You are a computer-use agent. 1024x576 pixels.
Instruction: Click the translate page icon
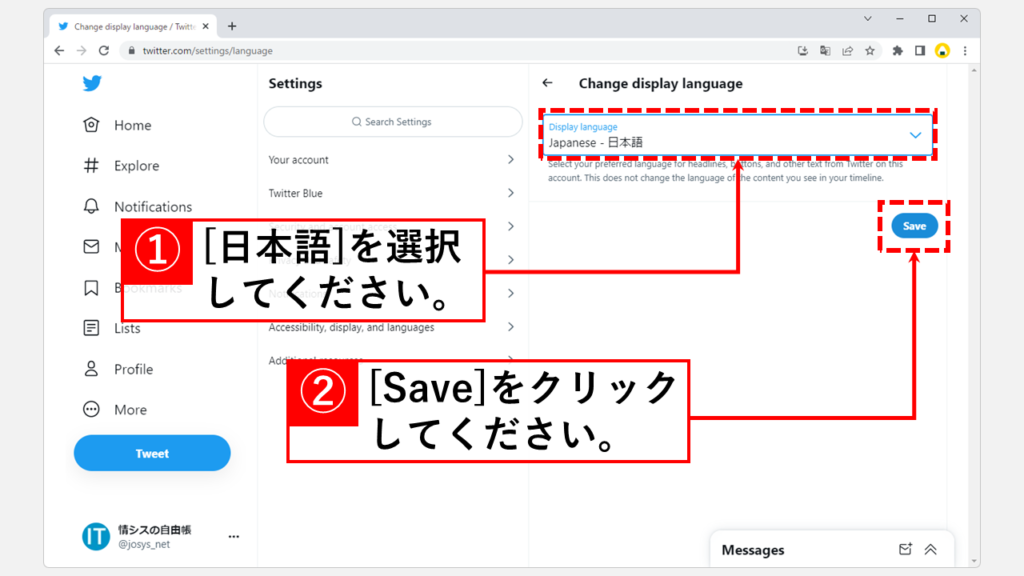pyautogui.click(x=825, y=50)
